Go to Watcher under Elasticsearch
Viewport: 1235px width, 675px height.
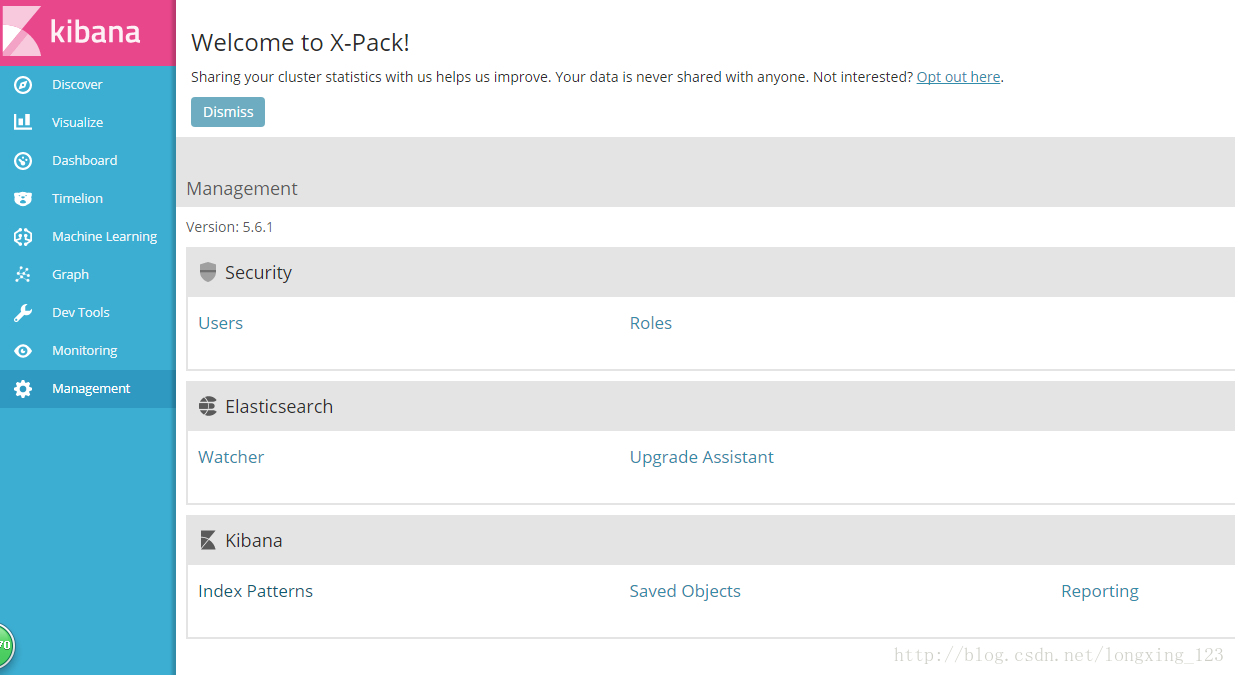(231, 457)
